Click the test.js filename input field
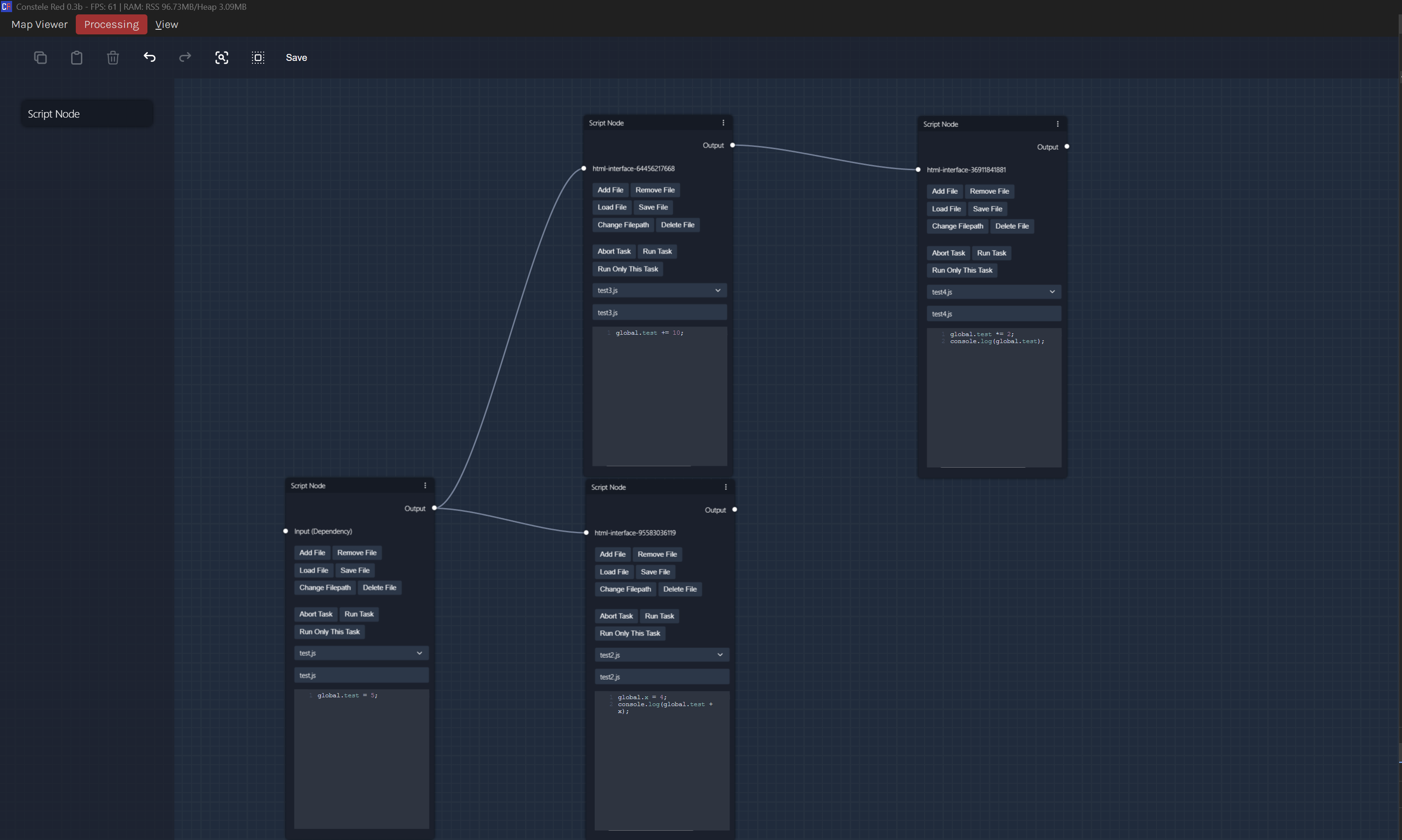 (x=361, y=675)
